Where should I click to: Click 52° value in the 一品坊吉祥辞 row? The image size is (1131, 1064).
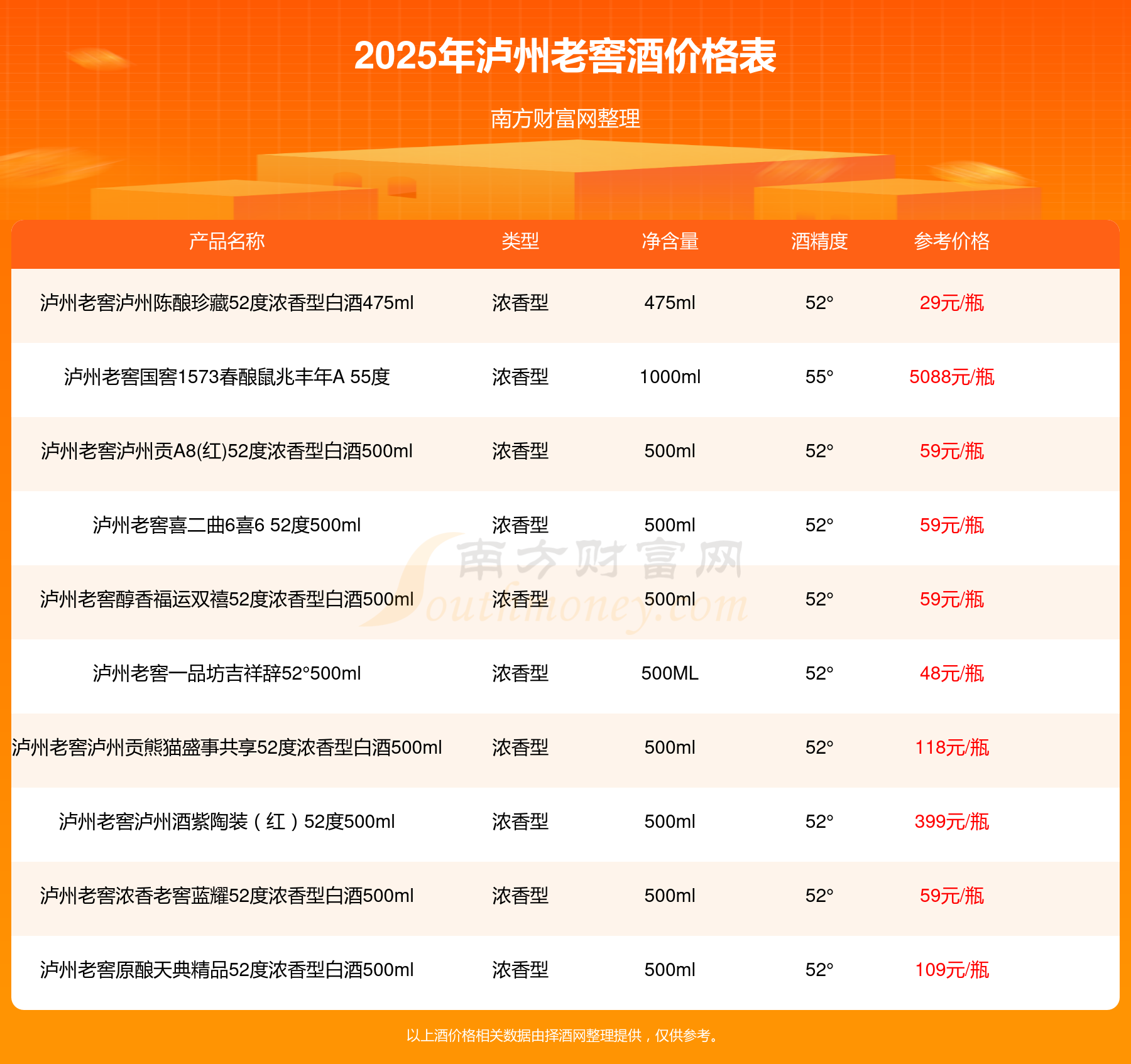click(819, 673)
